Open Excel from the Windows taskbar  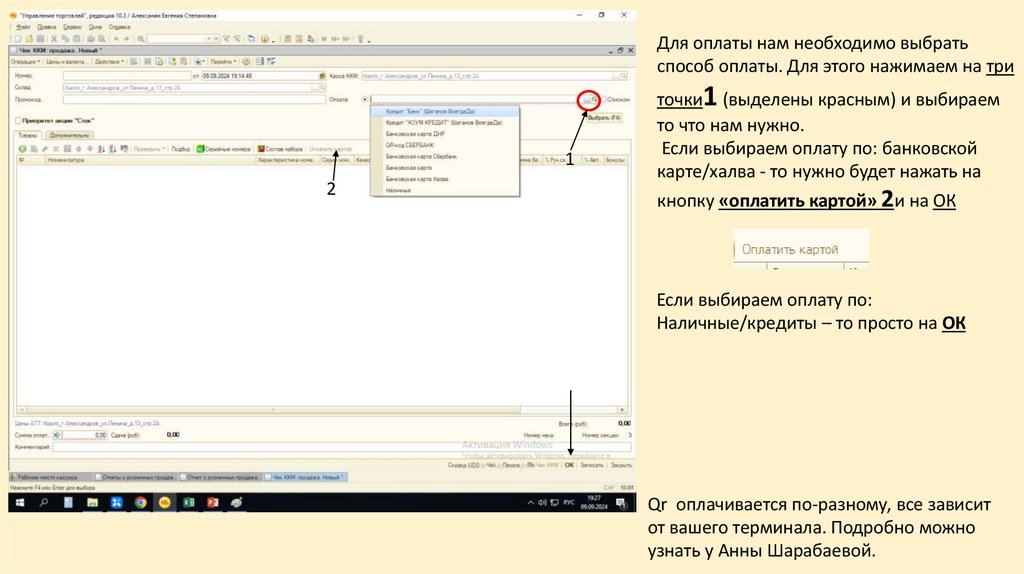pos(189,502)
